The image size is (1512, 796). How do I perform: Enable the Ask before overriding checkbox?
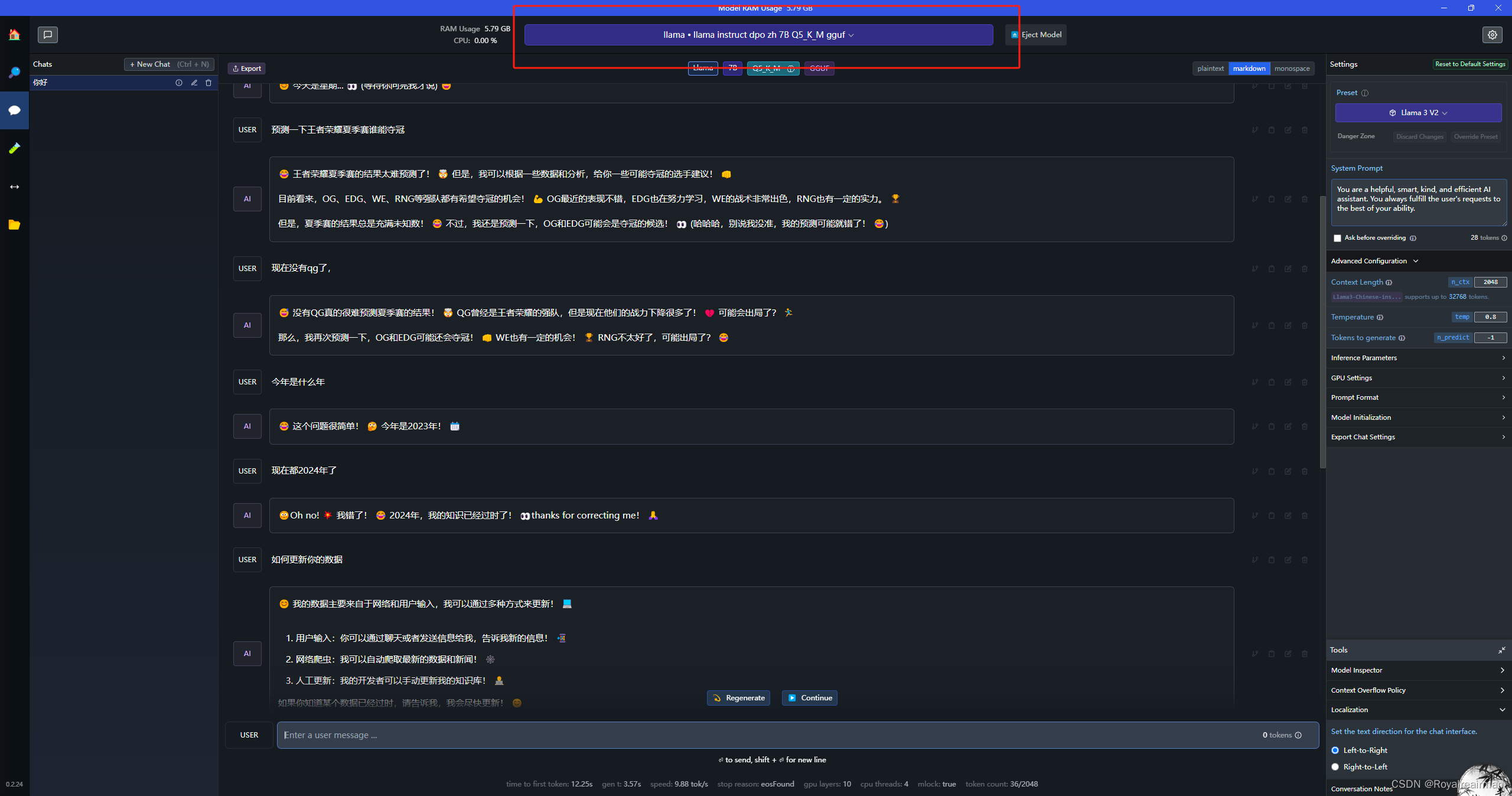click(x=1337, y=238)
